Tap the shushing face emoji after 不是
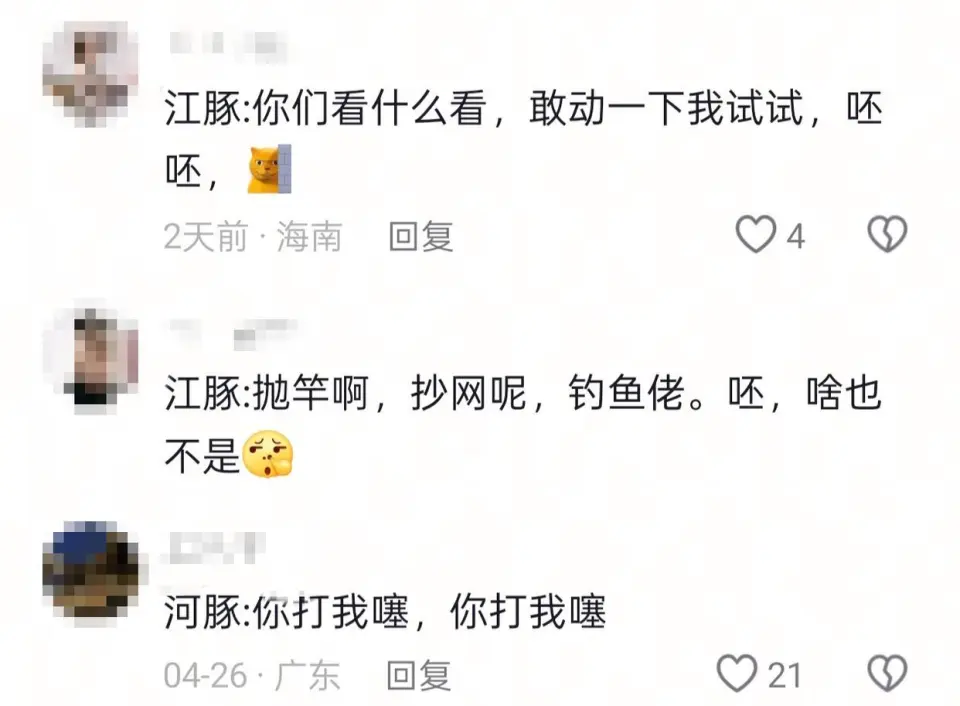Image resolution: width=960 pixels, height=706 pixels. click(x=268, y=454)
